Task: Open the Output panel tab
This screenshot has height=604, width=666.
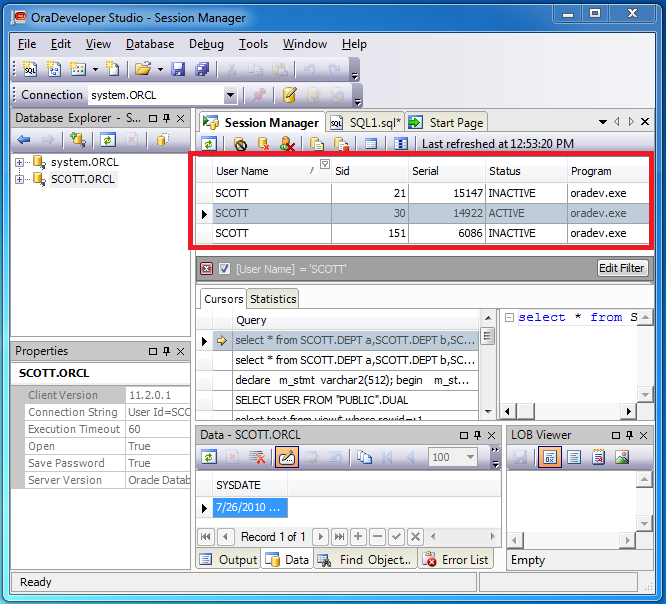Action: 229,560
